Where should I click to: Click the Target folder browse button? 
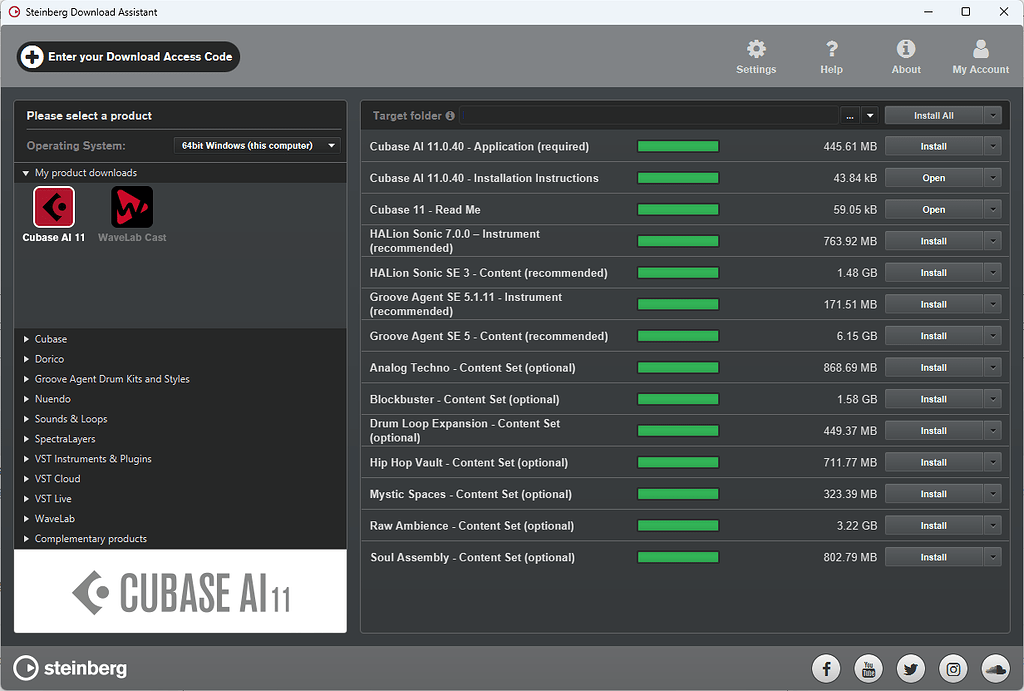[x=849, y=115]
